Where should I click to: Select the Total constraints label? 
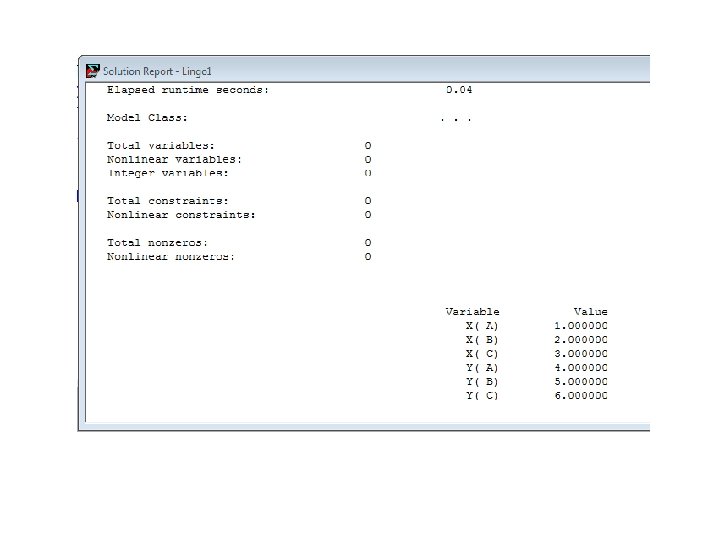(x=168, y=201)
